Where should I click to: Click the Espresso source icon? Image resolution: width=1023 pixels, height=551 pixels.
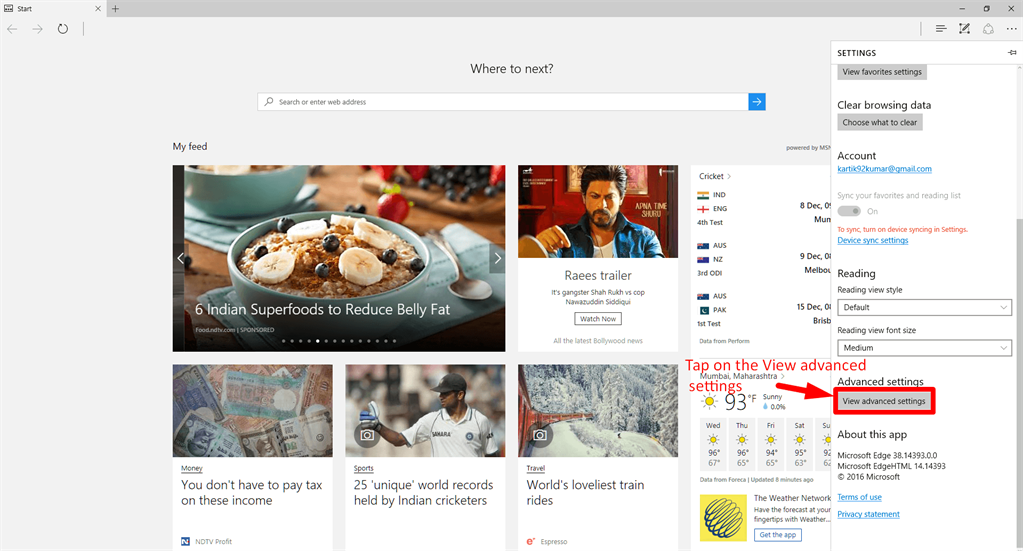530,541
